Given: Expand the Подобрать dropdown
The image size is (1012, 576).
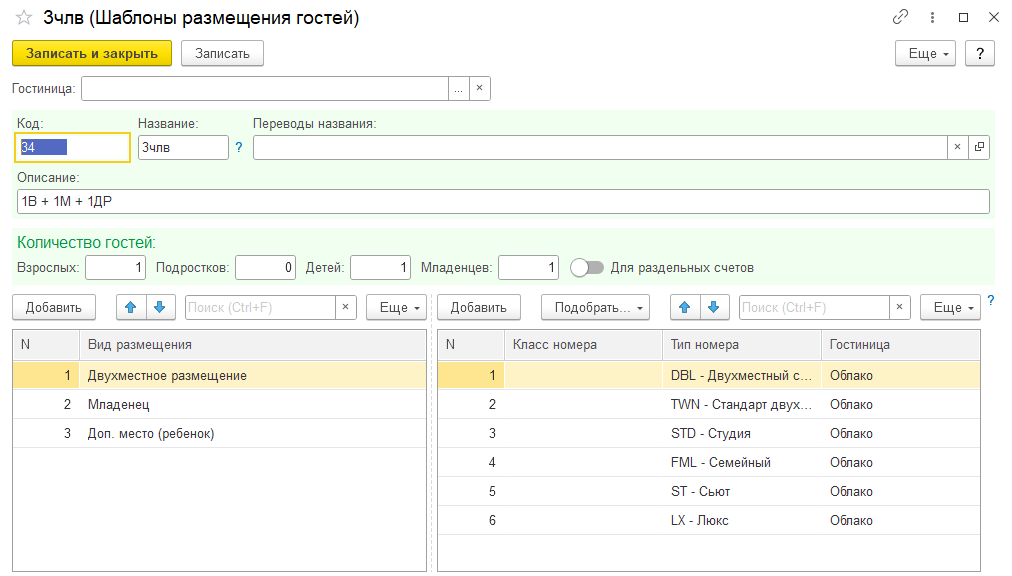Looking at the screenshot, I should 595,307.
